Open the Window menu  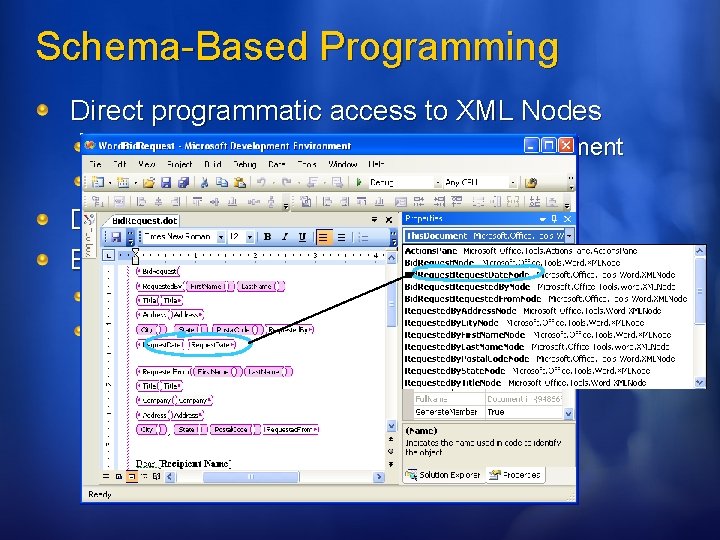(x=343, y=164)
